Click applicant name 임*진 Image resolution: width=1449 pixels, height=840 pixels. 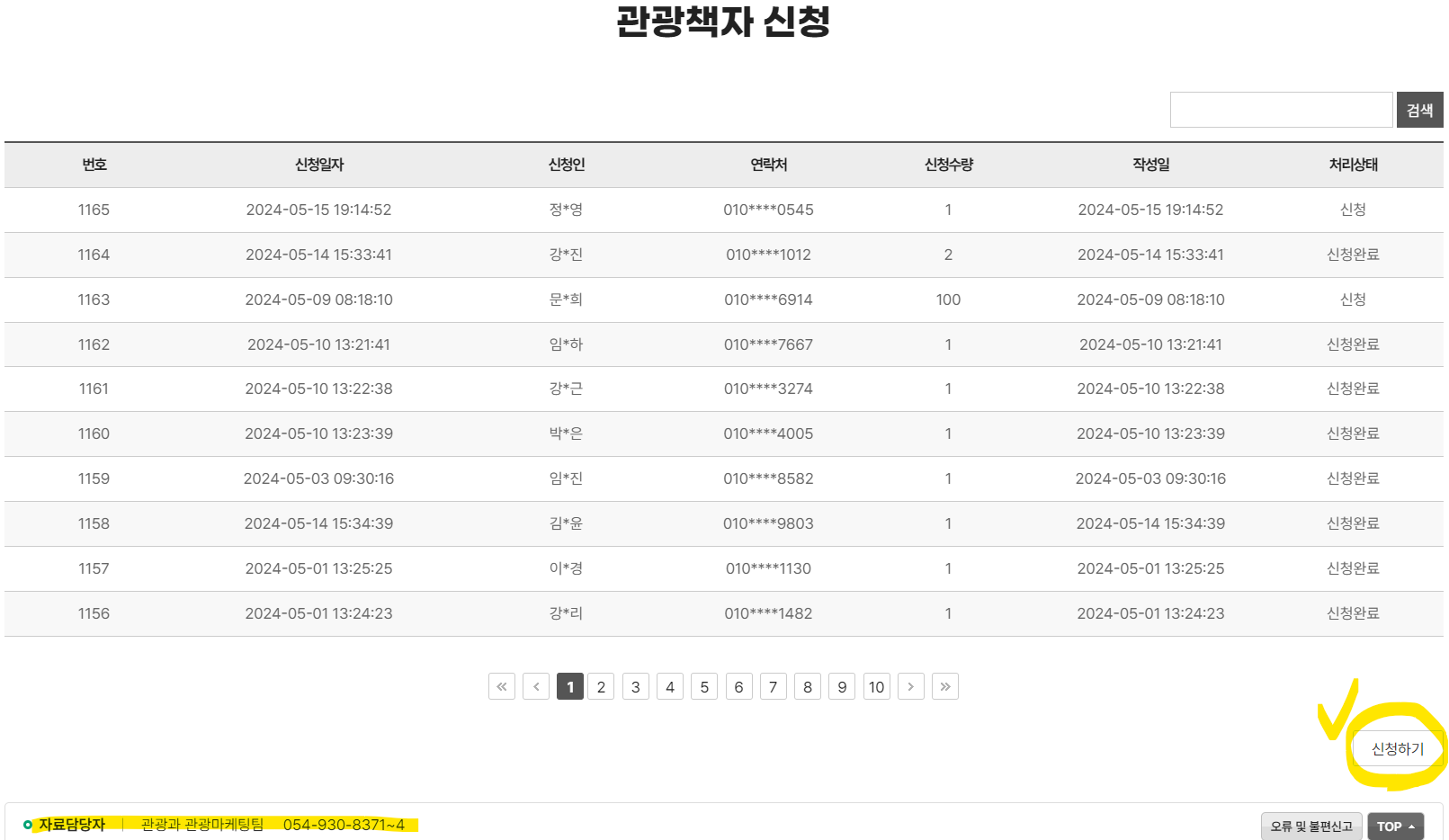pyautogui.click(x=567, y=478)
